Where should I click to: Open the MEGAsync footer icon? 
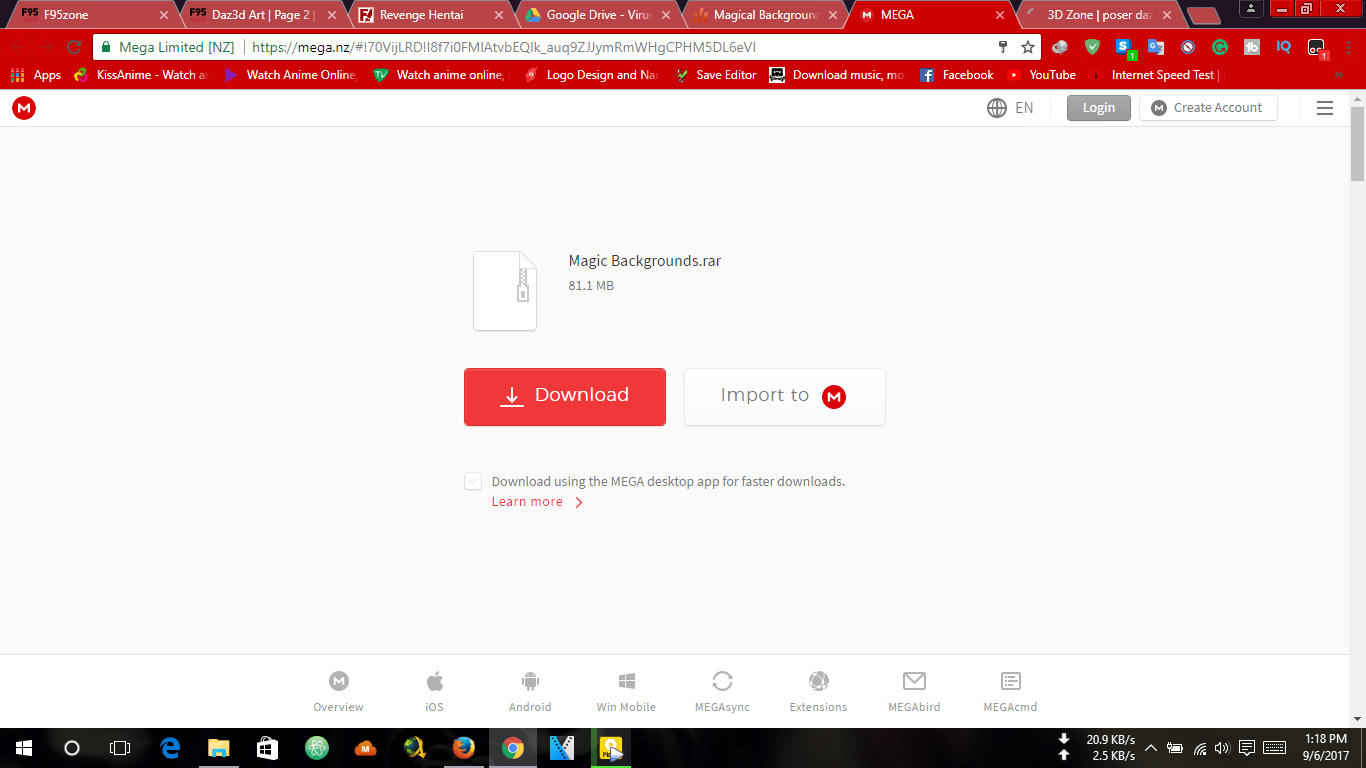(722, 681)
